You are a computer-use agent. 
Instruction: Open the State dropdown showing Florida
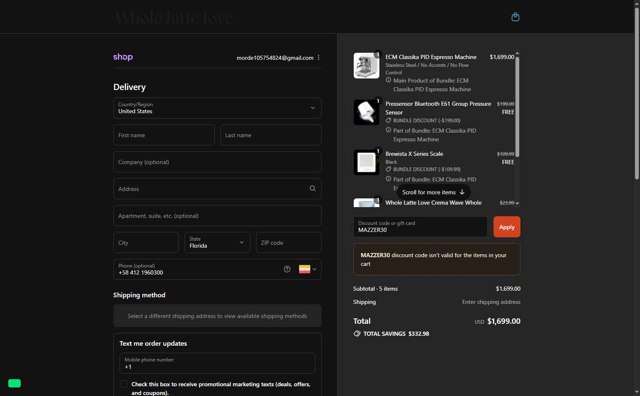tap(217, 242)
